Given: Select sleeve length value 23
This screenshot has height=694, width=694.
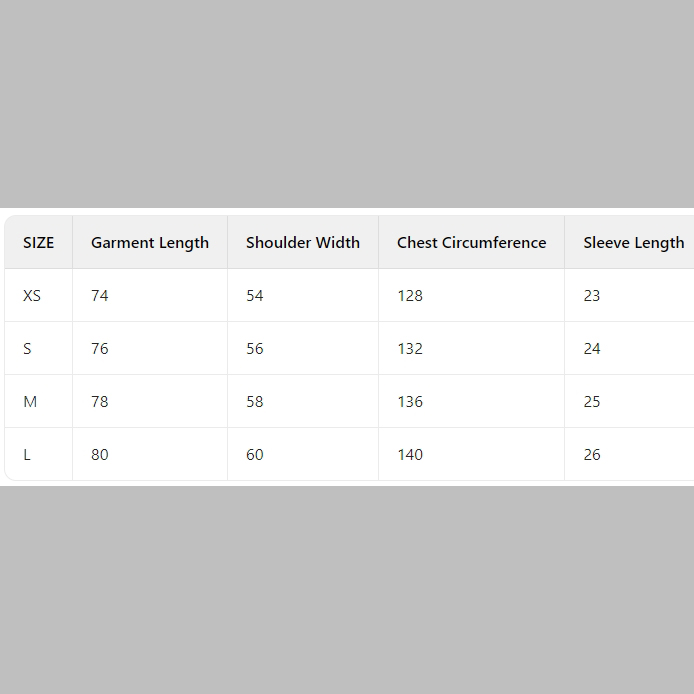Looking at the screenshot, I should 592,295.
